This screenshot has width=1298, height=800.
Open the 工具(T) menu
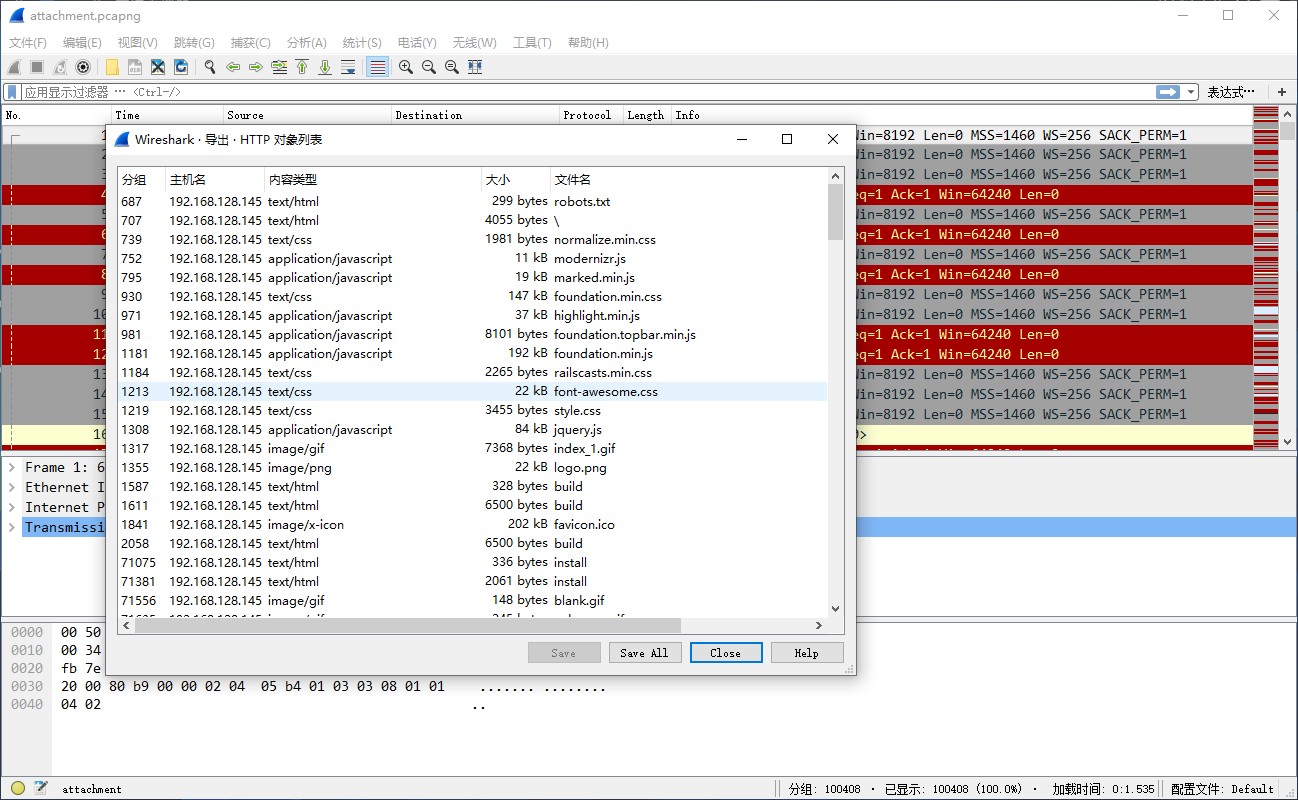(x=532, y=43)
